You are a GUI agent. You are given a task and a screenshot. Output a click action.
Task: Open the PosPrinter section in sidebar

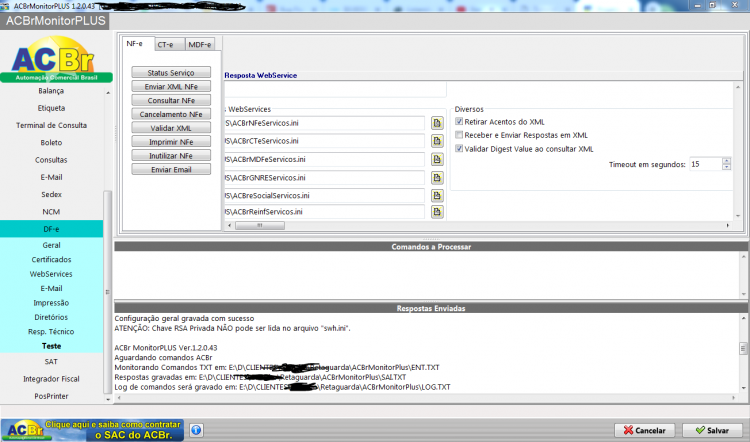click(x=51, y=396)
